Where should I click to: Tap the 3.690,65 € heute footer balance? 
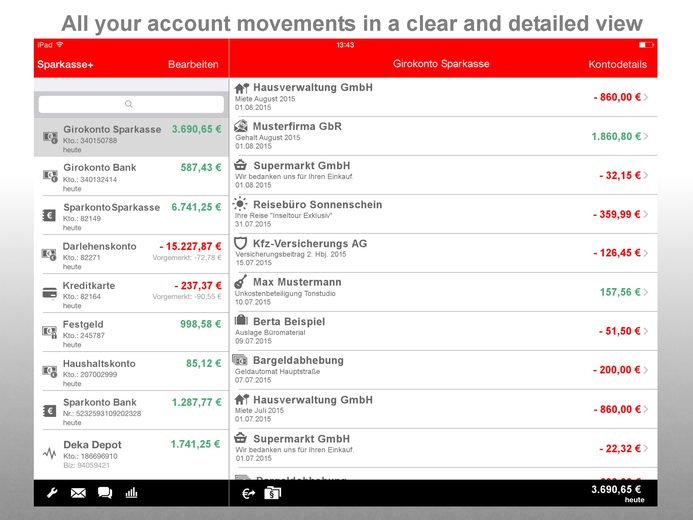(x=617, y=493)
